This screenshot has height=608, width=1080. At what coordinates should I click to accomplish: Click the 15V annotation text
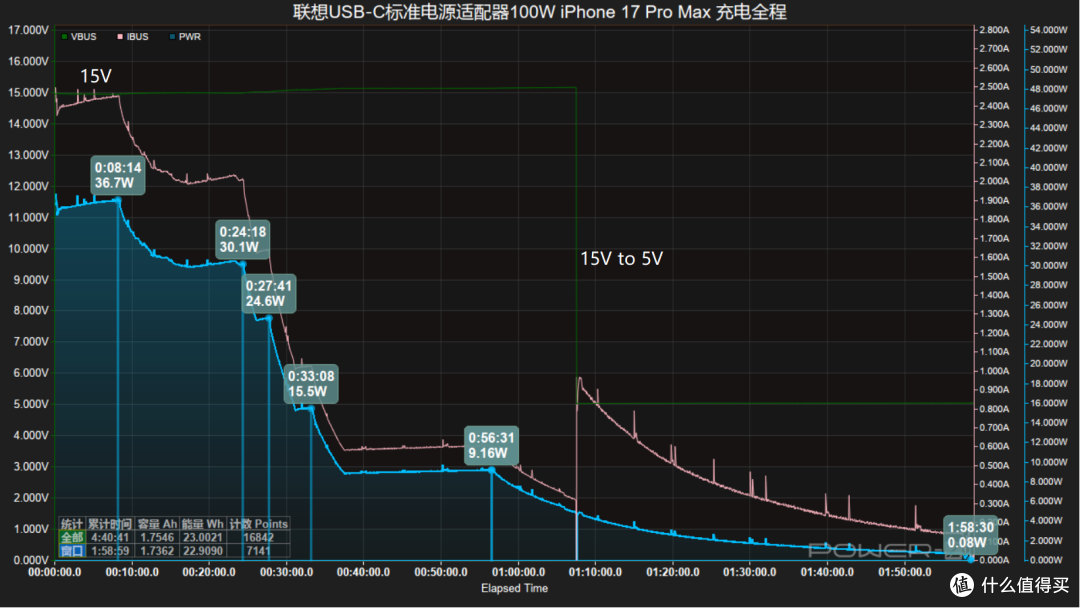coord(96,76)
